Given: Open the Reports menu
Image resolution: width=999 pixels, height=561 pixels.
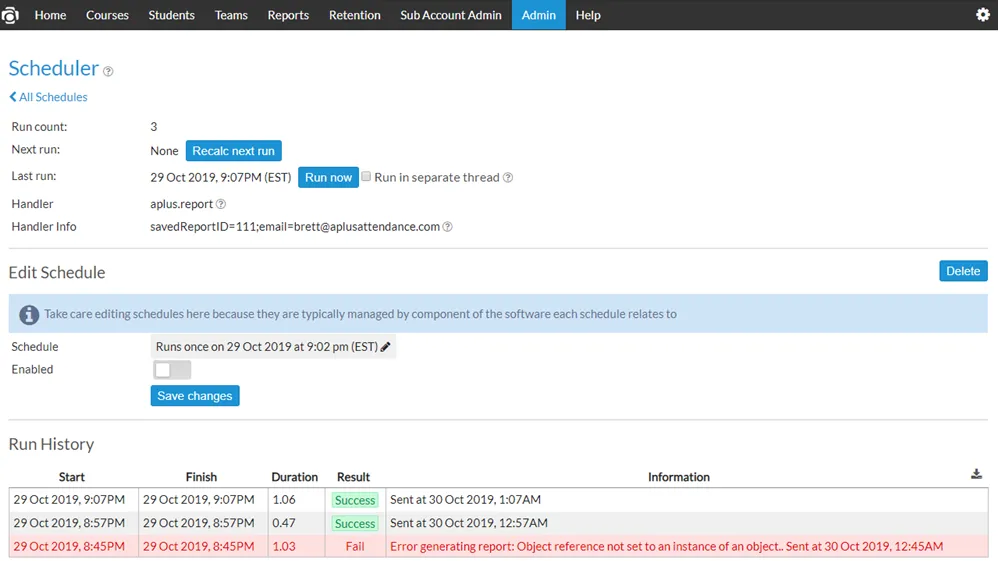Looking at the screenshot, I should coord(288,15).
